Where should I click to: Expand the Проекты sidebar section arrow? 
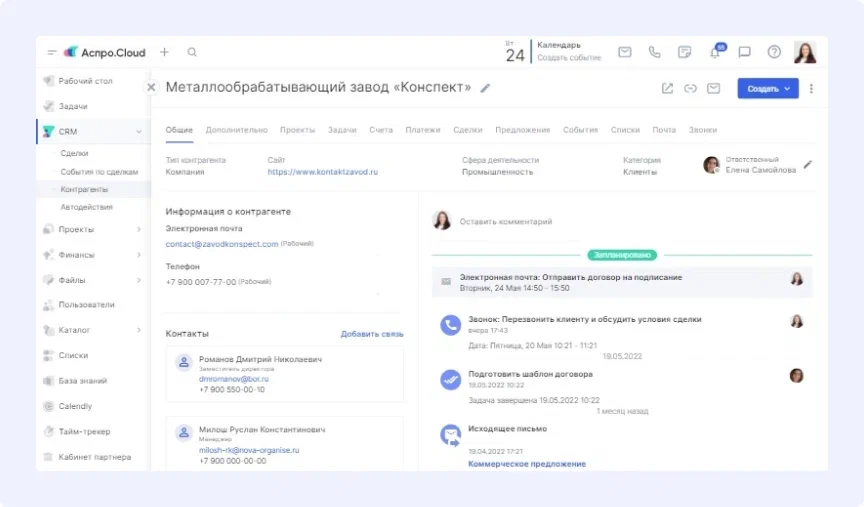click(139, 229)
